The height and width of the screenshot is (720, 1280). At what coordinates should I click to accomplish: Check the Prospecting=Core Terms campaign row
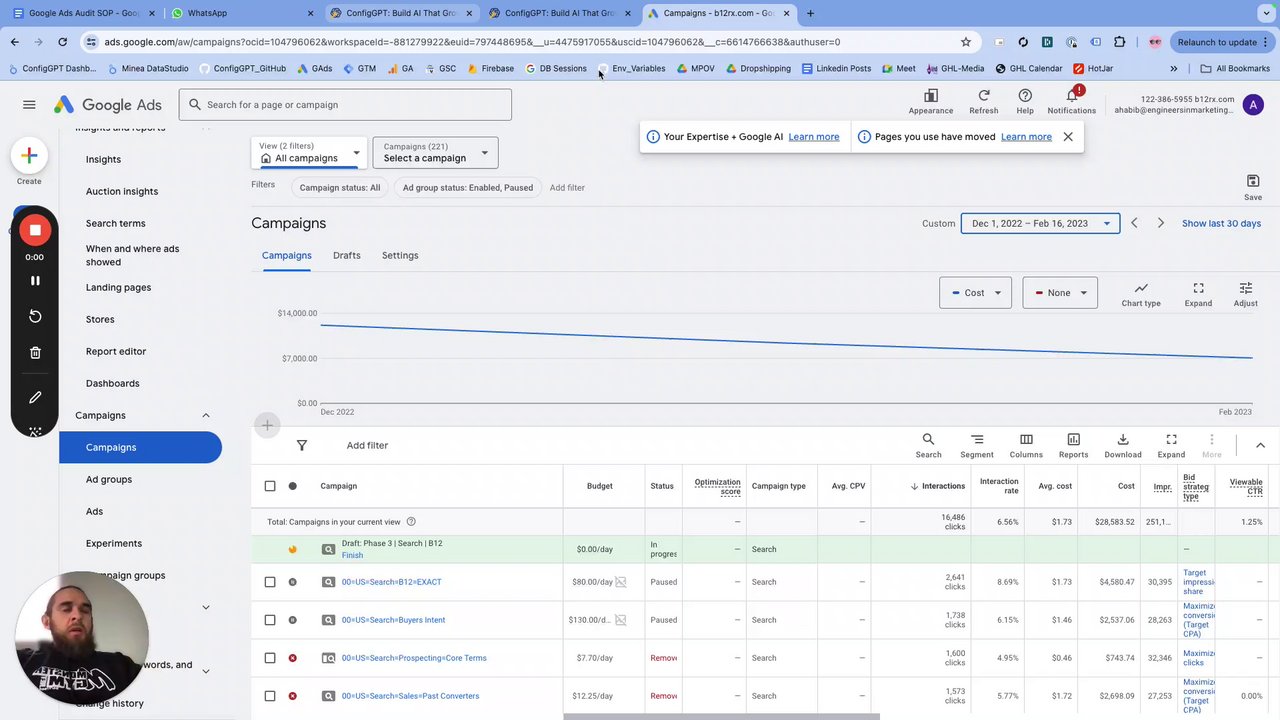coord(270,658)
